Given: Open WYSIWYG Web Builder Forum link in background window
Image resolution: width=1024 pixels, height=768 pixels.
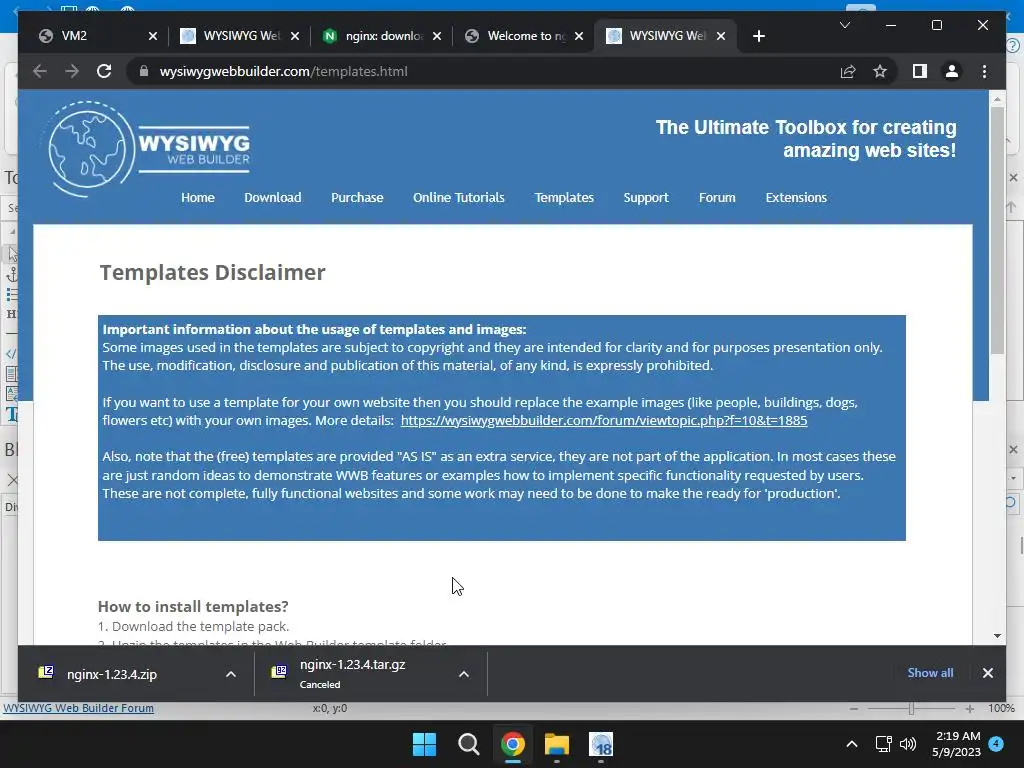Looking at the screenshot, I should pyautogui.click(x=78, y=708).
